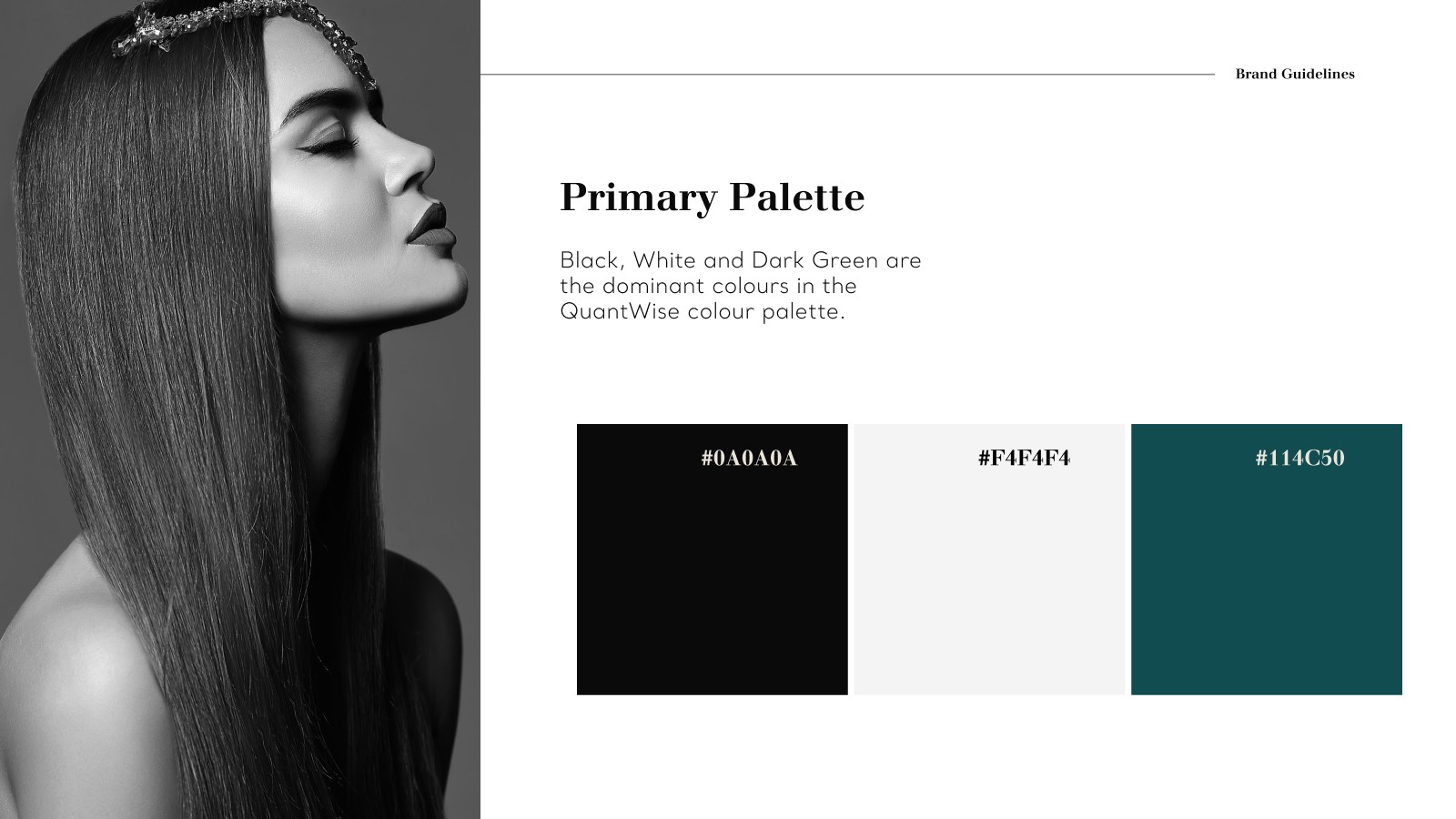Click the word Black in the description
Screen dimensions: 1456x819
[x=590, y=260]
